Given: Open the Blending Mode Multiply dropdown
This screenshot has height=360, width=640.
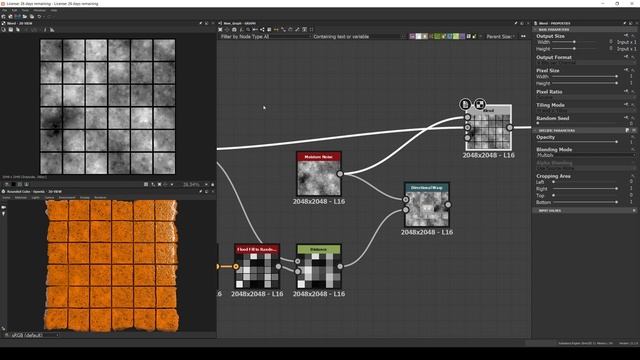Looking at the screenshot, I should 586,156.
